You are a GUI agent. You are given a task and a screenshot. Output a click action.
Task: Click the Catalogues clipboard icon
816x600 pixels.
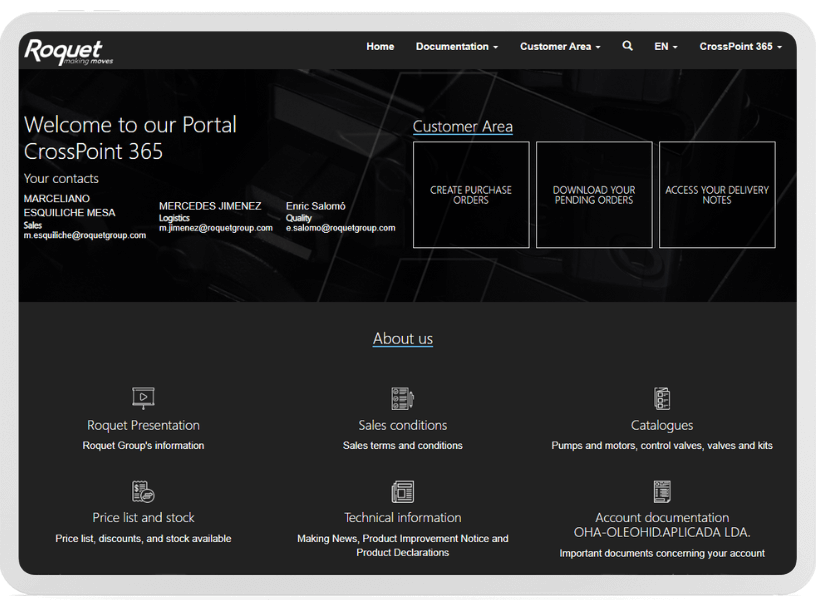[662, 398]
